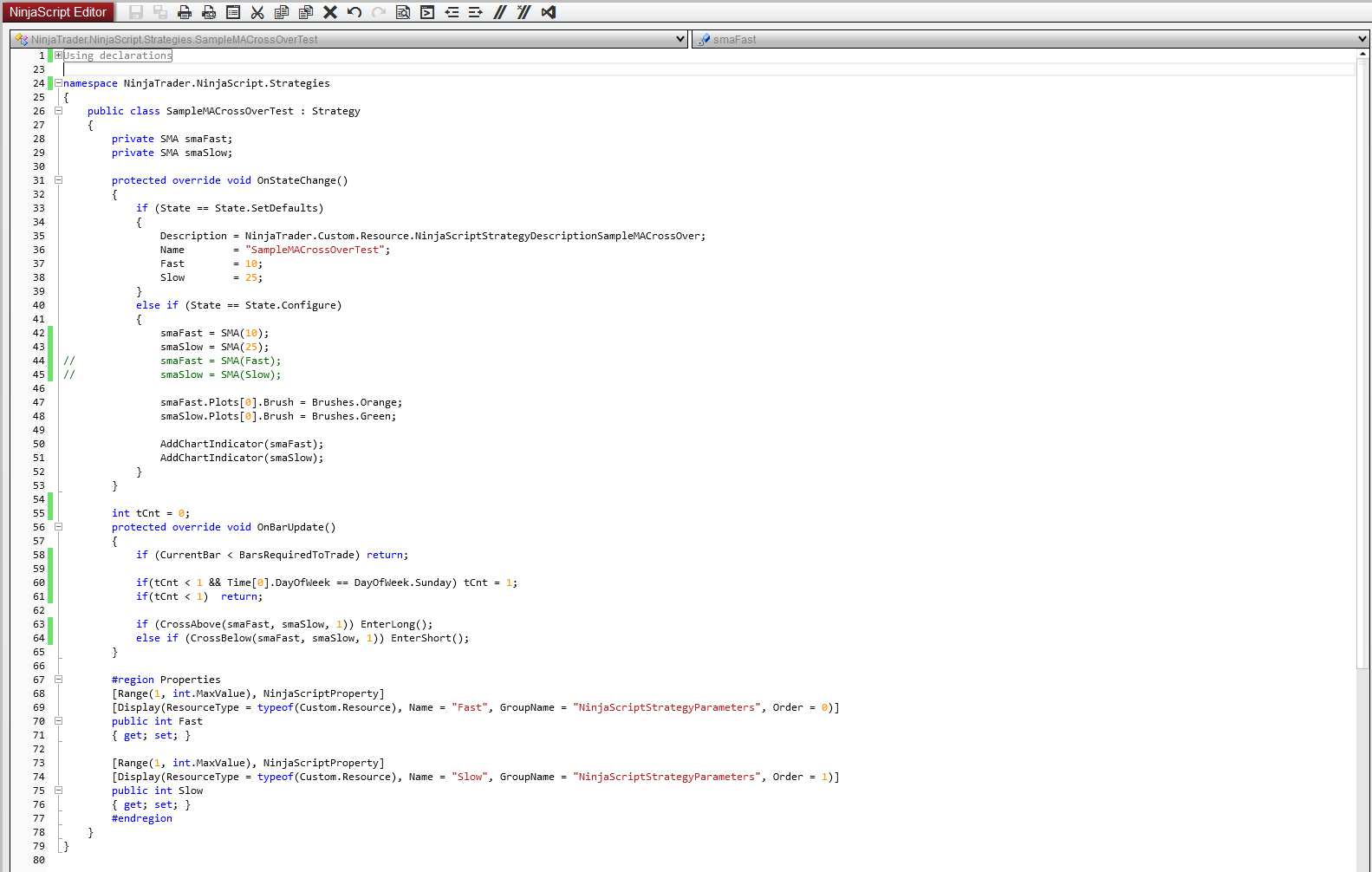Paste from clipboard using the Paste icon
Image resolution: width=1372 pixels, height=872 pixels.
(306, 12)
